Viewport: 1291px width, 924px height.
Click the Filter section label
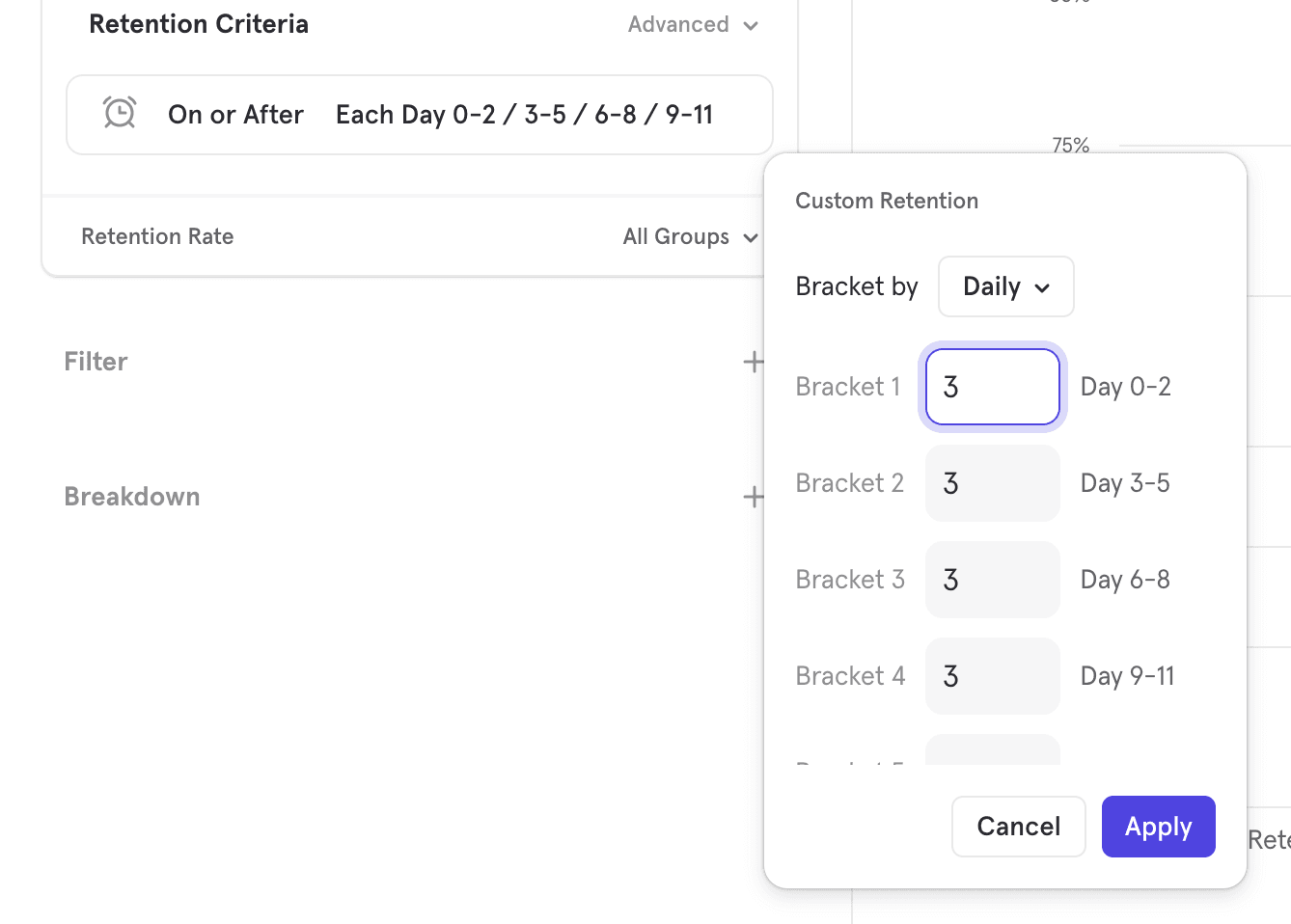(96, 362)
